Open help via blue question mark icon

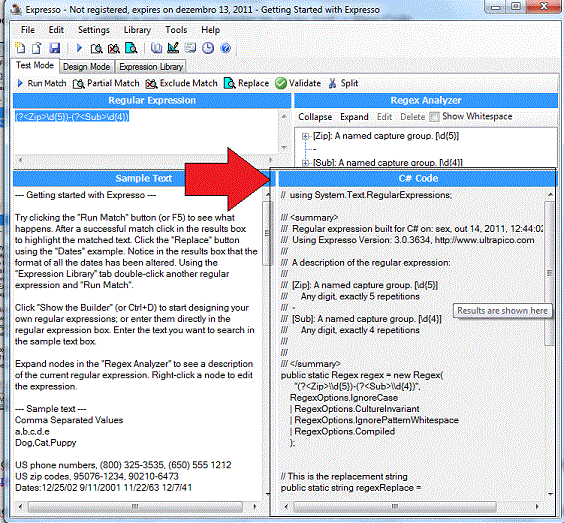226,48
